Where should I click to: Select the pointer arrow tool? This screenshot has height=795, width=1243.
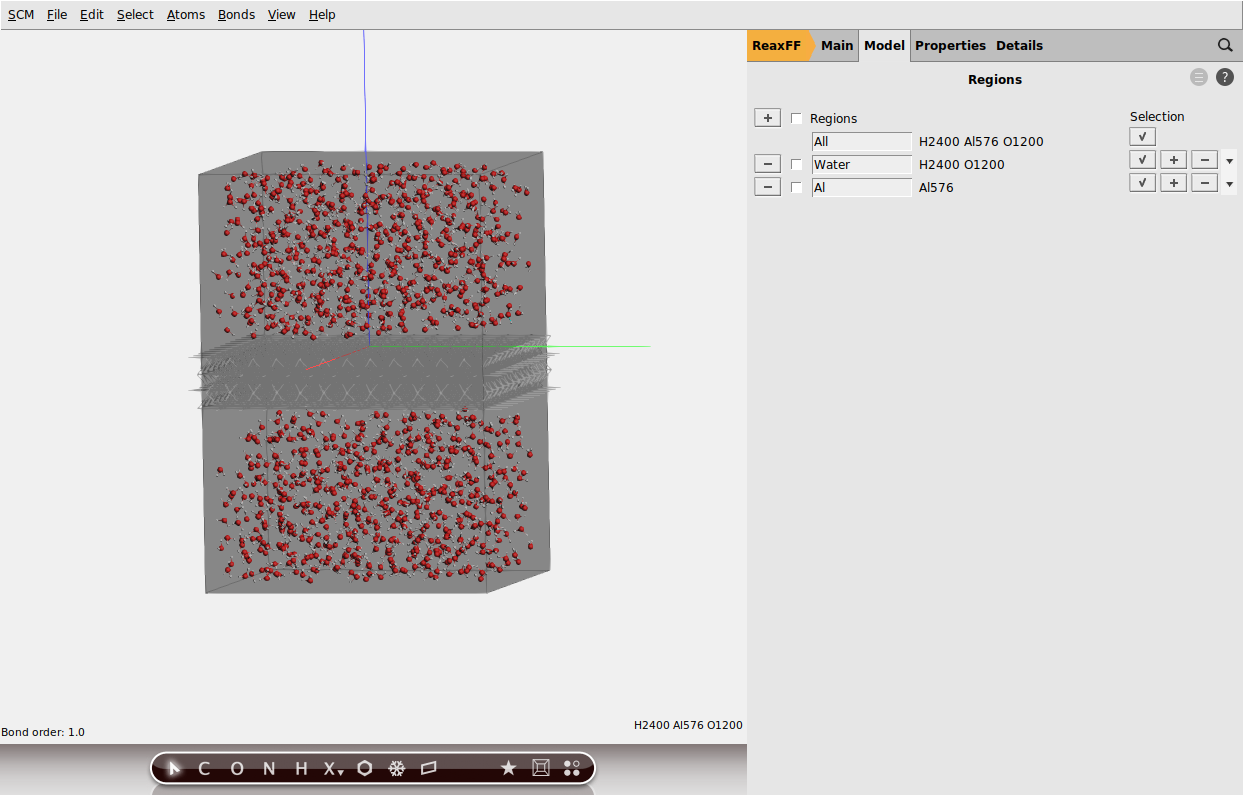175,768
